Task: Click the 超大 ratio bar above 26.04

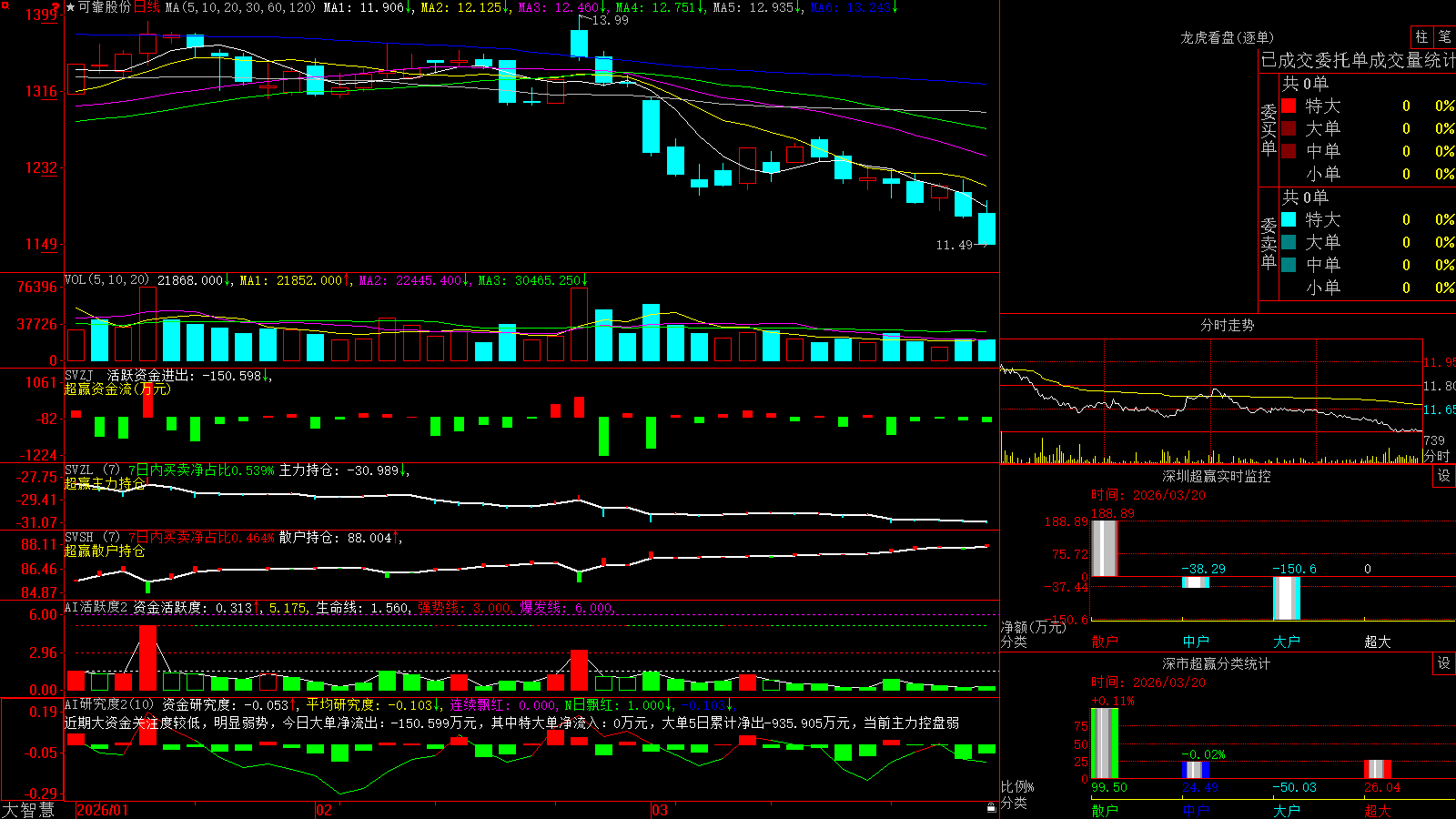Action: 1378,769
